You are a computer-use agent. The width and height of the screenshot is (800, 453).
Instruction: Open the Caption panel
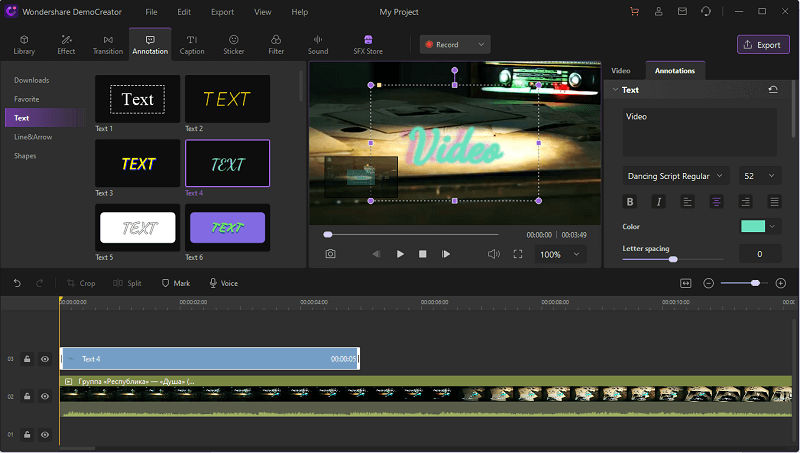(x=192, y=45)
